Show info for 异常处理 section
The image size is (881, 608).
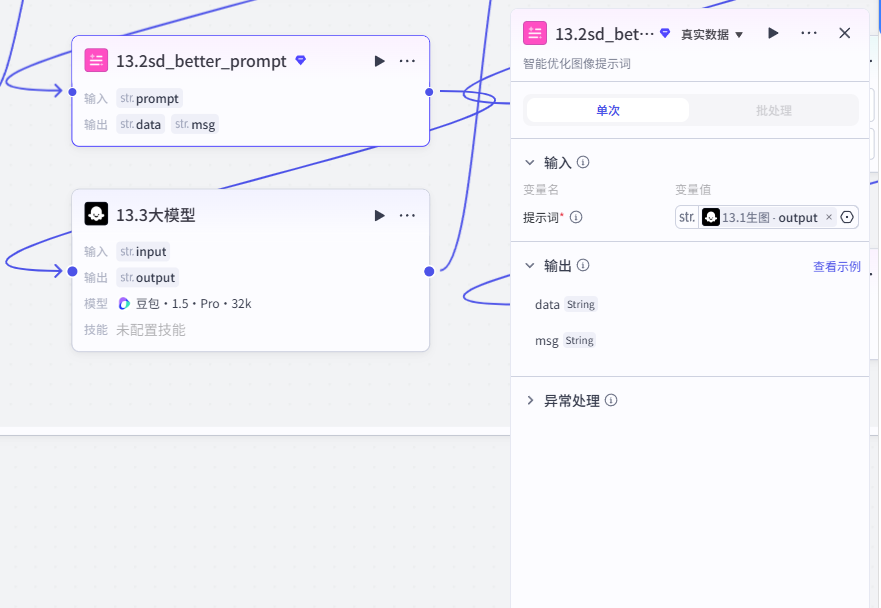[611, 400]
